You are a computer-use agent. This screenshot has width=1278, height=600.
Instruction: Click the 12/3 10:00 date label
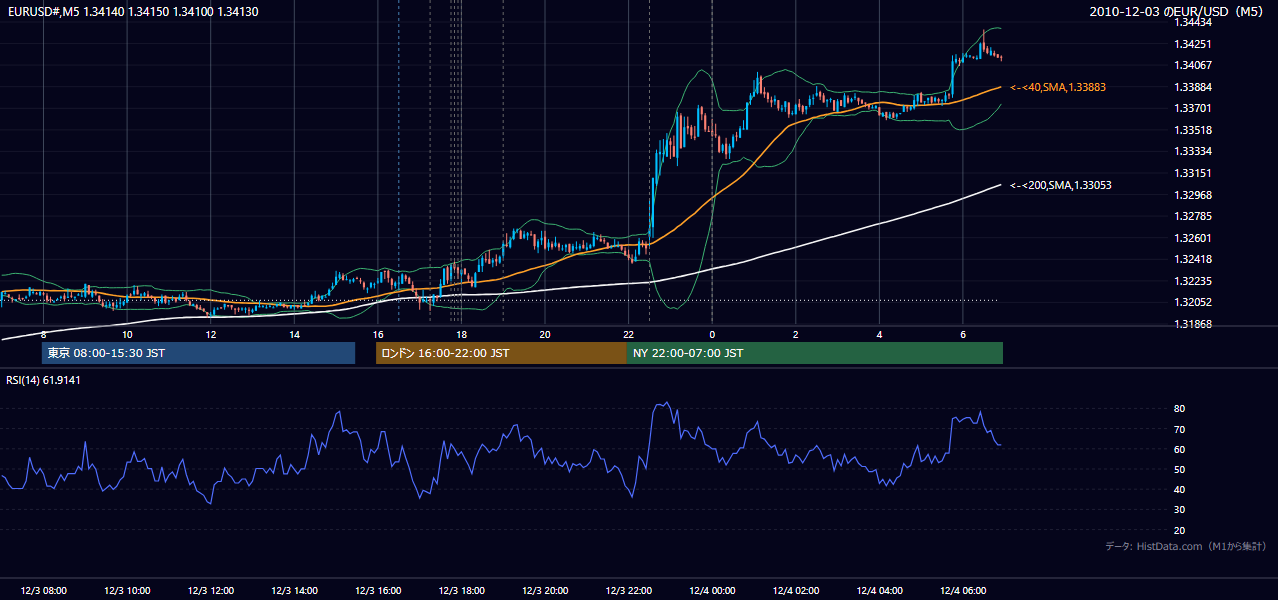[127, 591]
